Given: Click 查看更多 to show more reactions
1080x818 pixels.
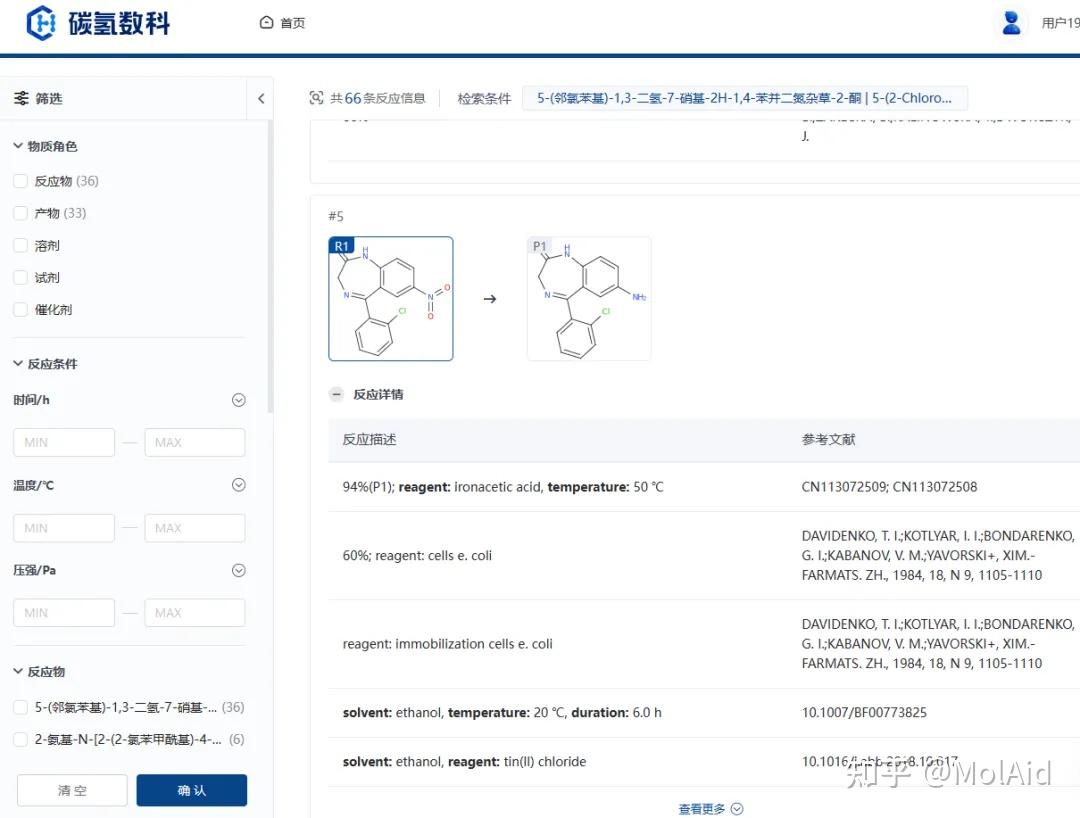Looking at the screenshot, I should (702, 809).
